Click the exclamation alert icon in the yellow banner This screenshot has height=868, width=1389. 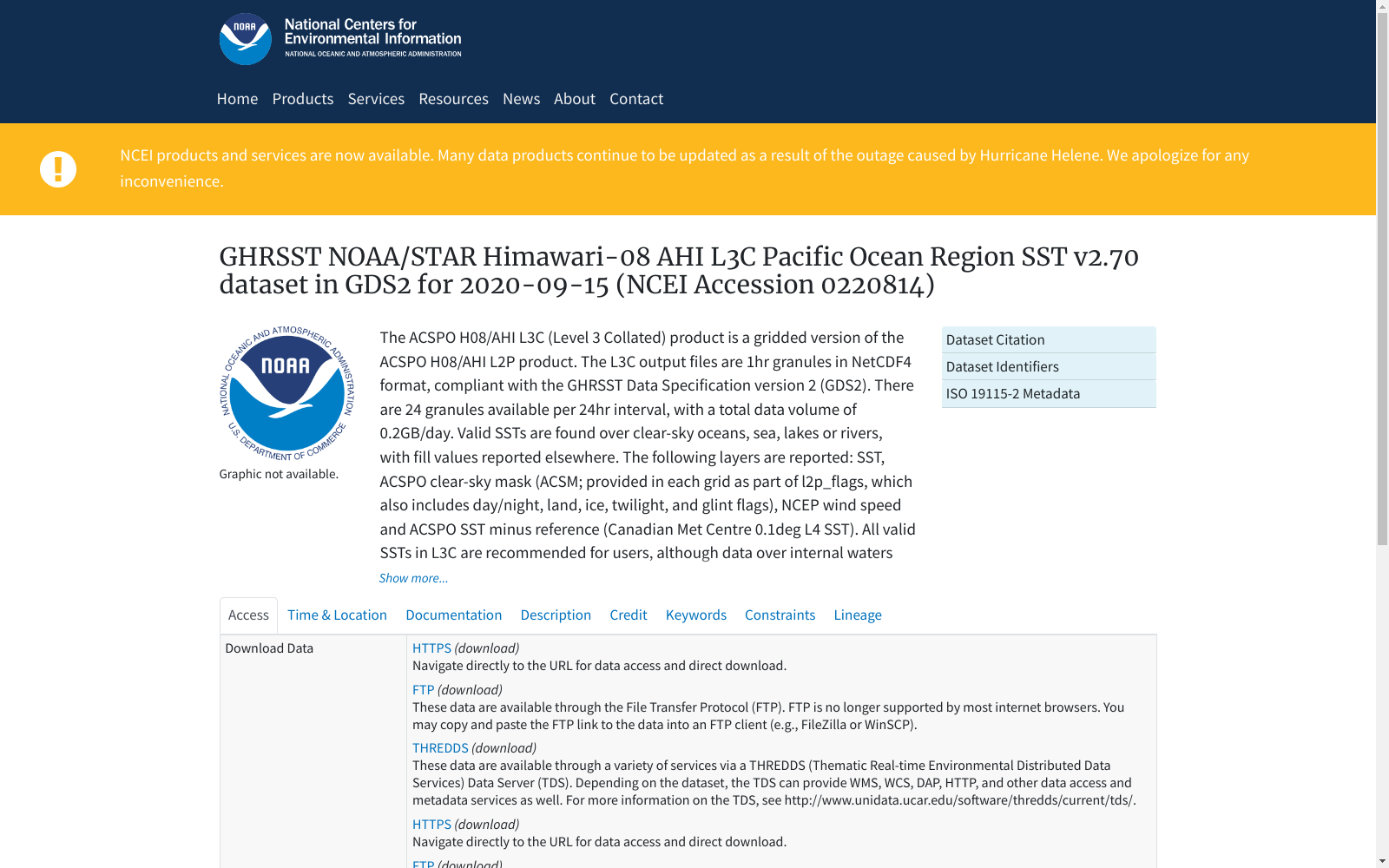coord(58,169)
